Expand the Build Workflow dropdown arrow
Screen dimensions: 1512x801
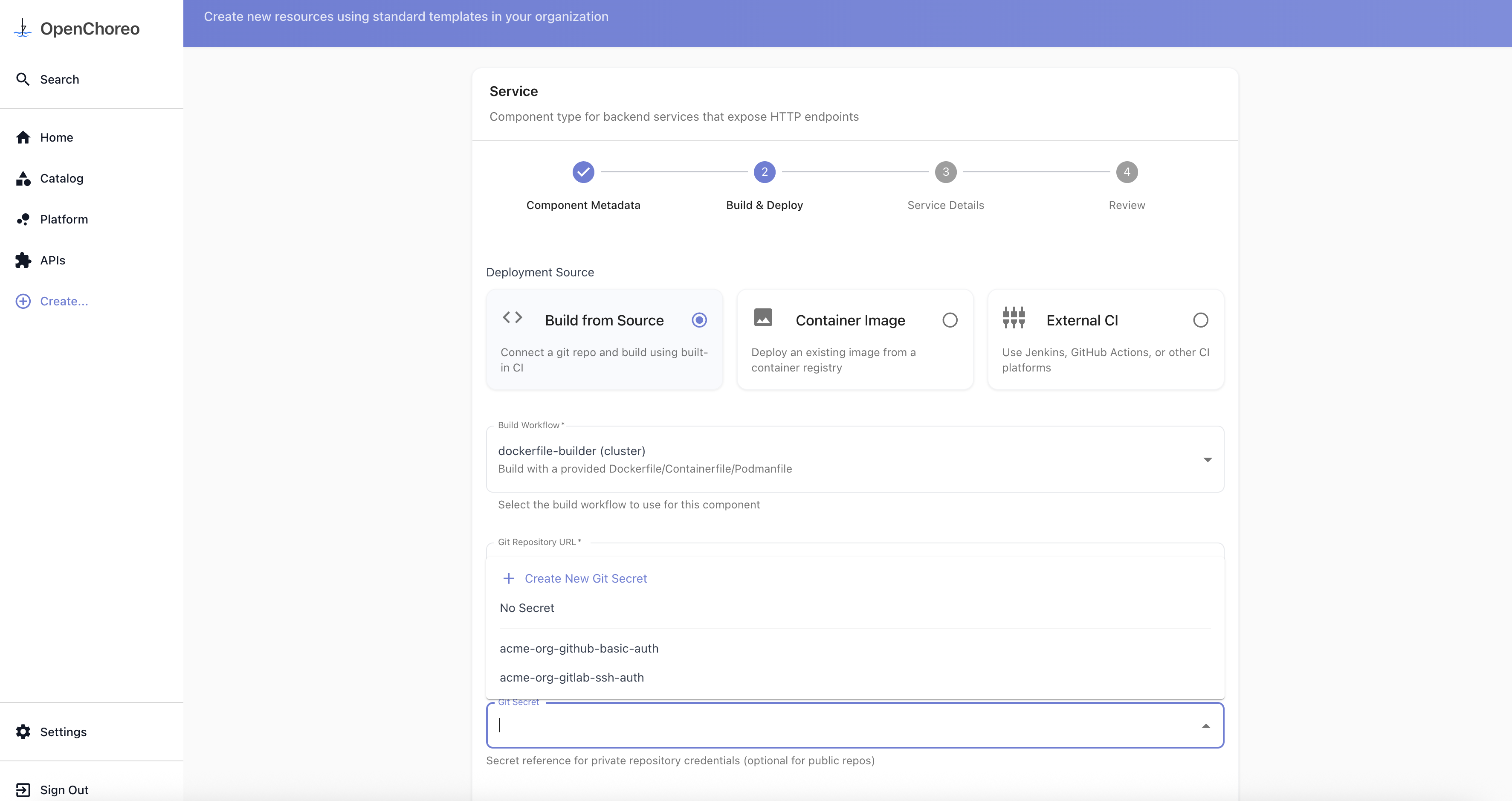pos(1207,460)
